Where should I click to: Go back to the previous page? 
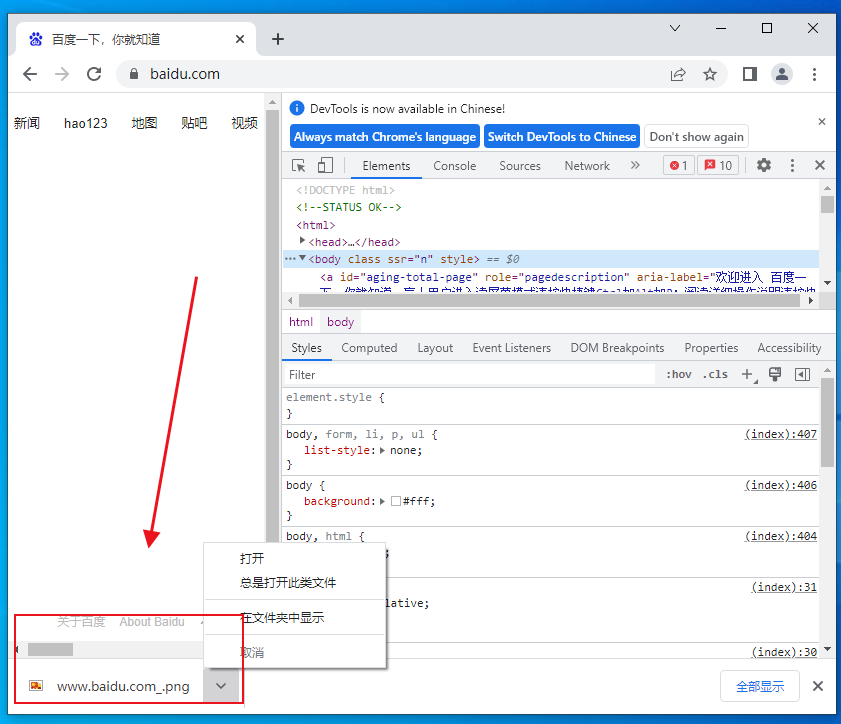point(30,74)
